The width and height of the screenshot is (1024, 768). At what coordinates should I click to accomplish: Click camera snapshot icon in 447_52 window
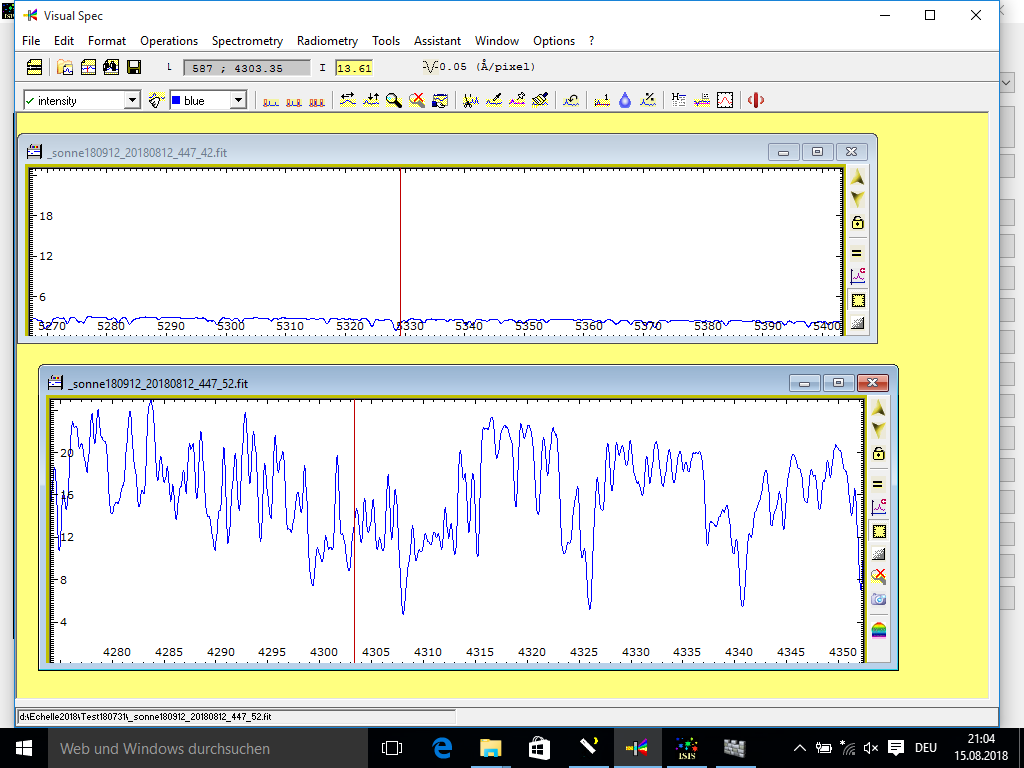pos(878,599)
